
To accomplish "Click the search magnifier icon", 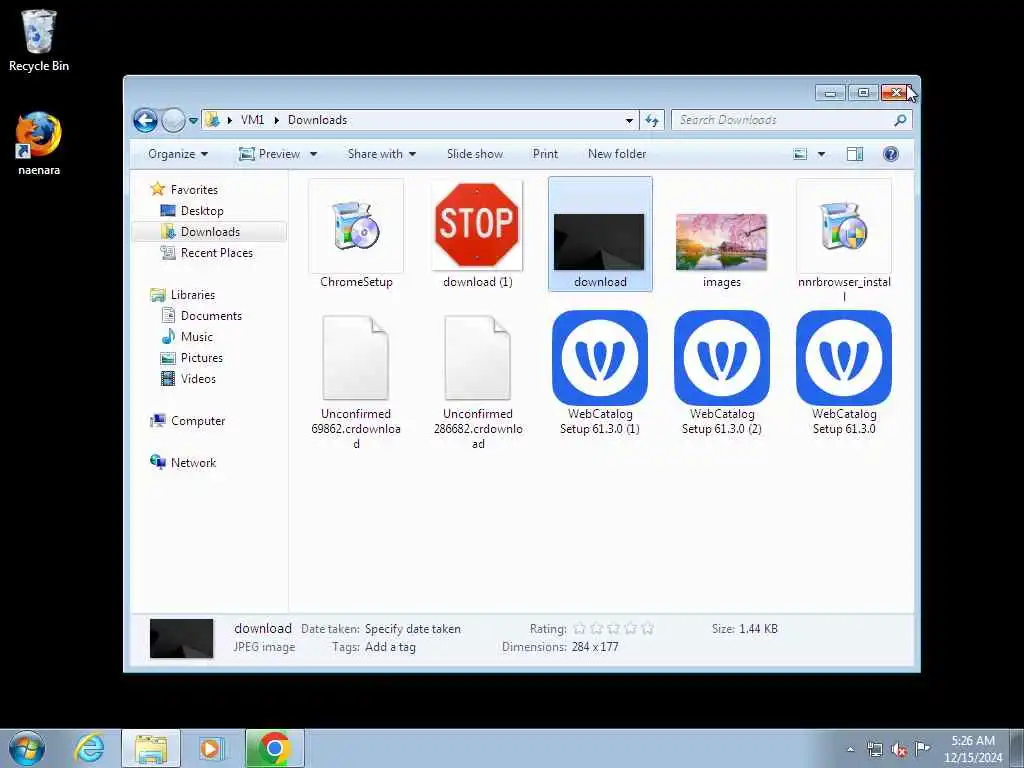I will coord(900,120).
